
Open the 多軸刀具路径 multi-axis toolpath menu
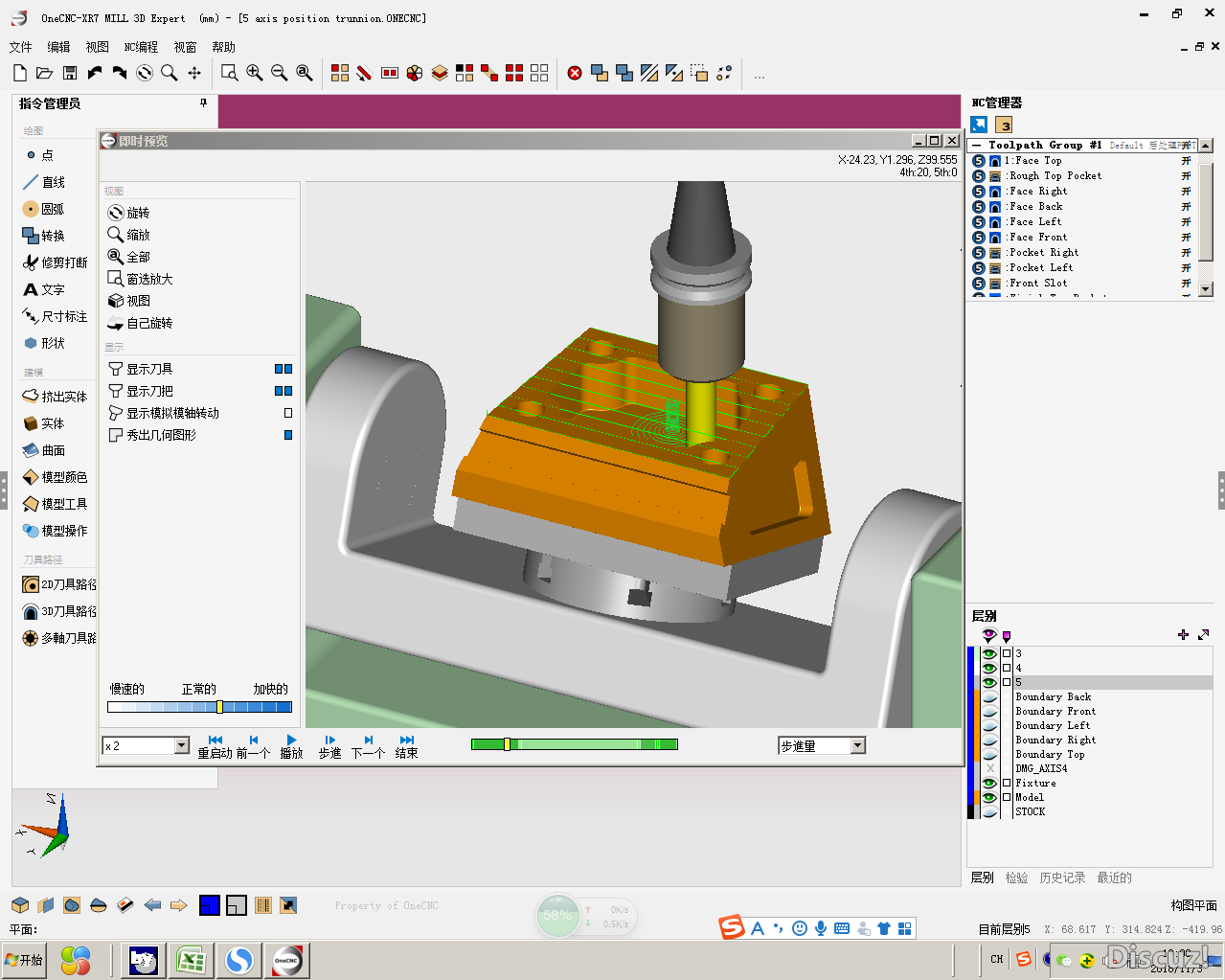[x=59, y=637]
